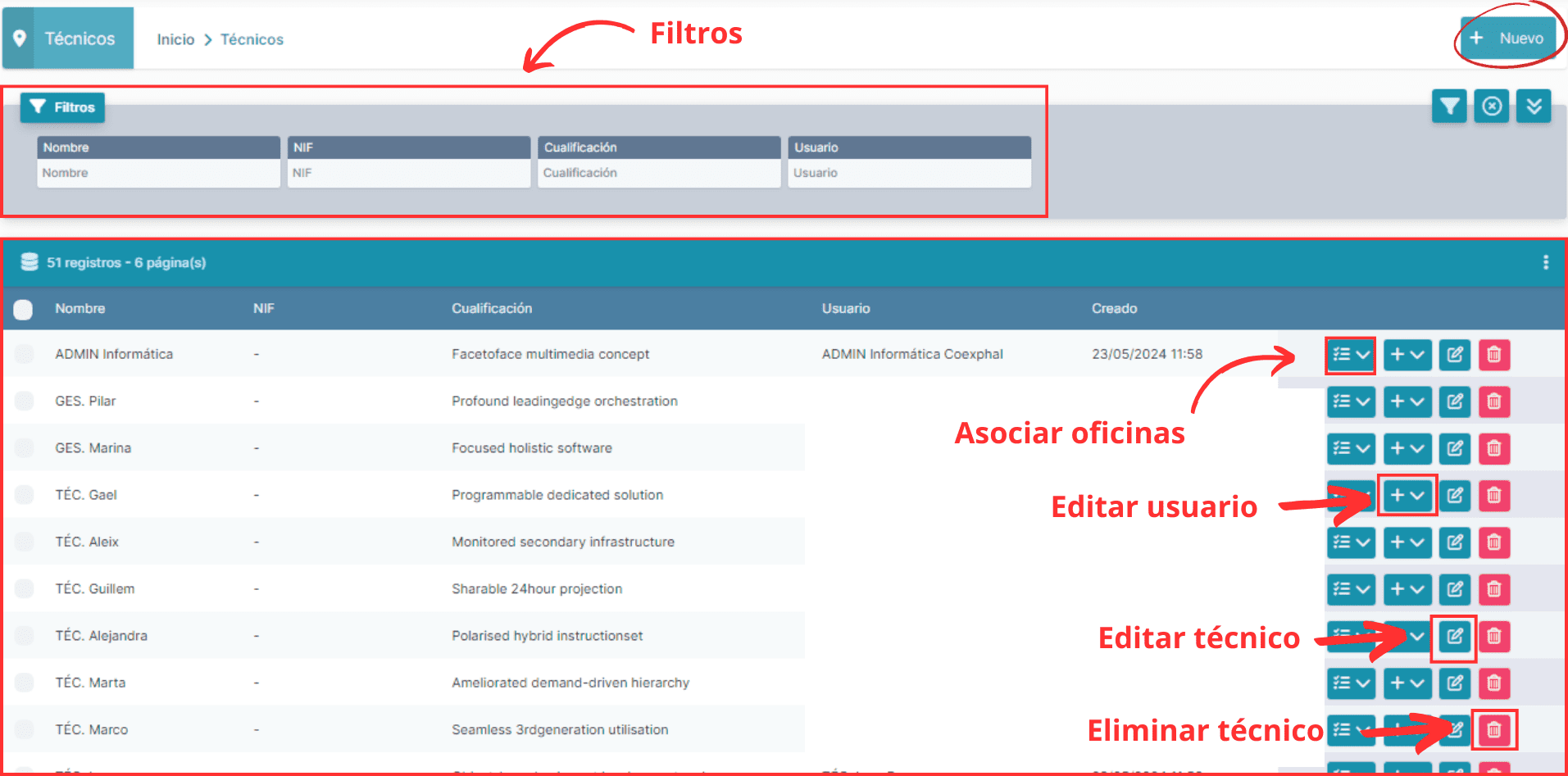Screen dimensions: 1568x776
Task: Click the Nombre filter input field
Action: click(x=158, y=173)
